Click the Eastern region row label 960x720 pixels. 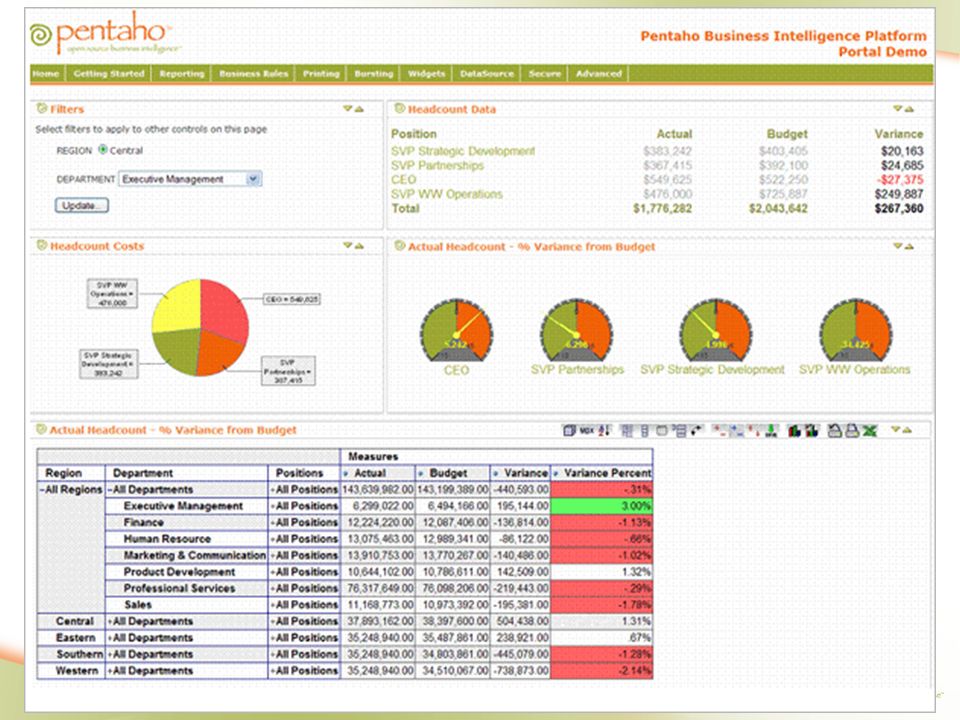pyautogui.click(x=75, y=638)
